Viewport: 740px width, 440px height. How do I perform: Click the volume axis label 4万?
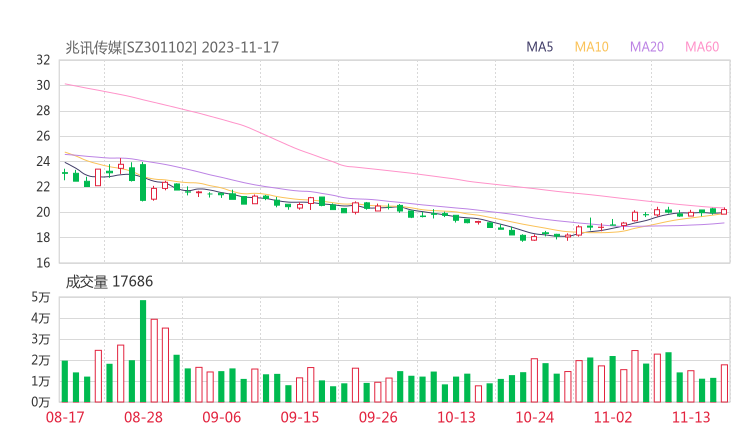[41, 319]
